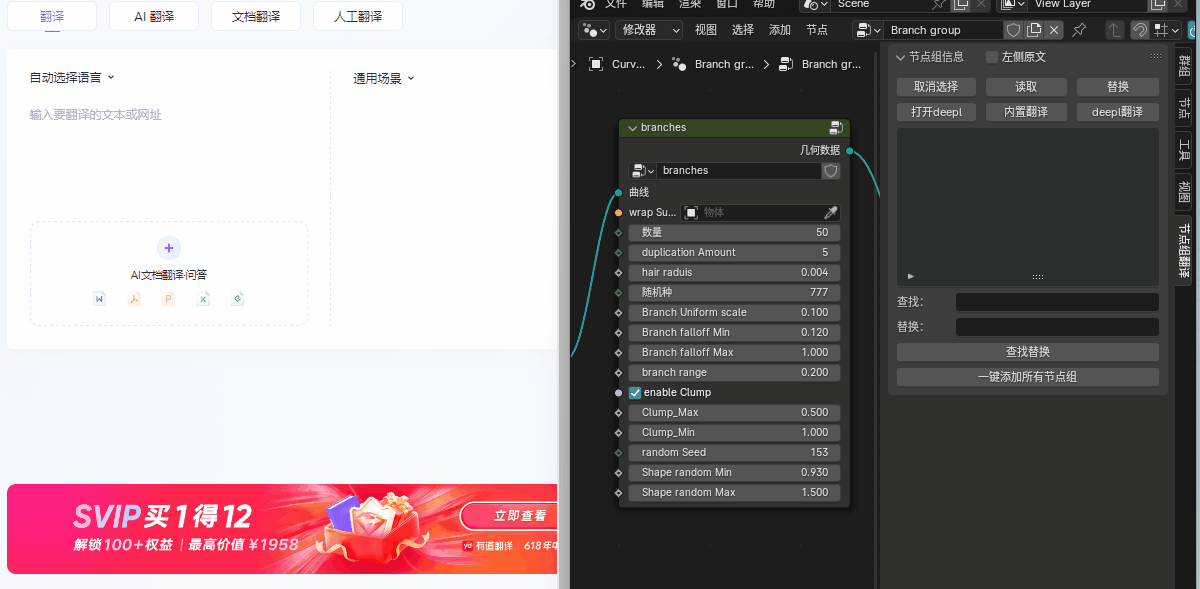Click the 取消选择 button
1200x589 pixels.
pos(936,87)
